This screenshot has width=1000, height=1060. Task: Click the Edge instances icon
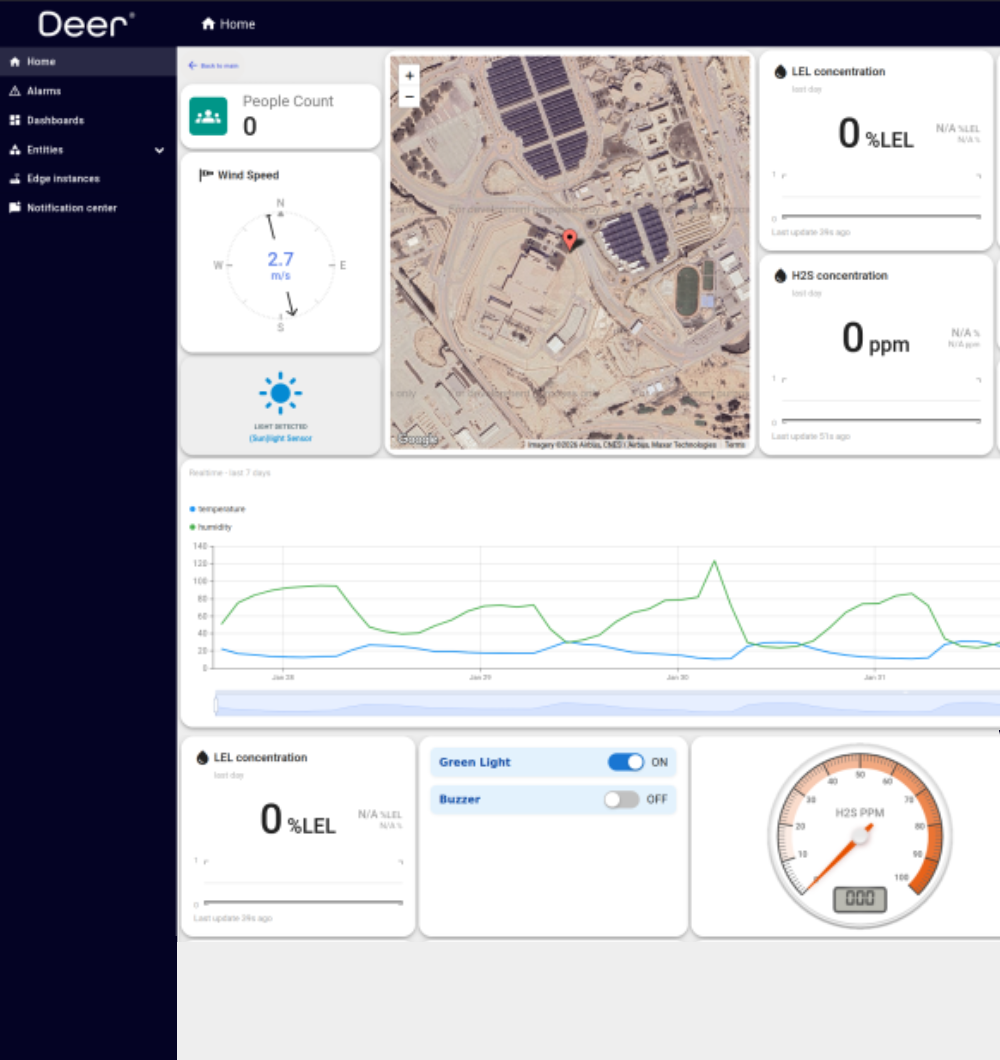coord(15,178)
